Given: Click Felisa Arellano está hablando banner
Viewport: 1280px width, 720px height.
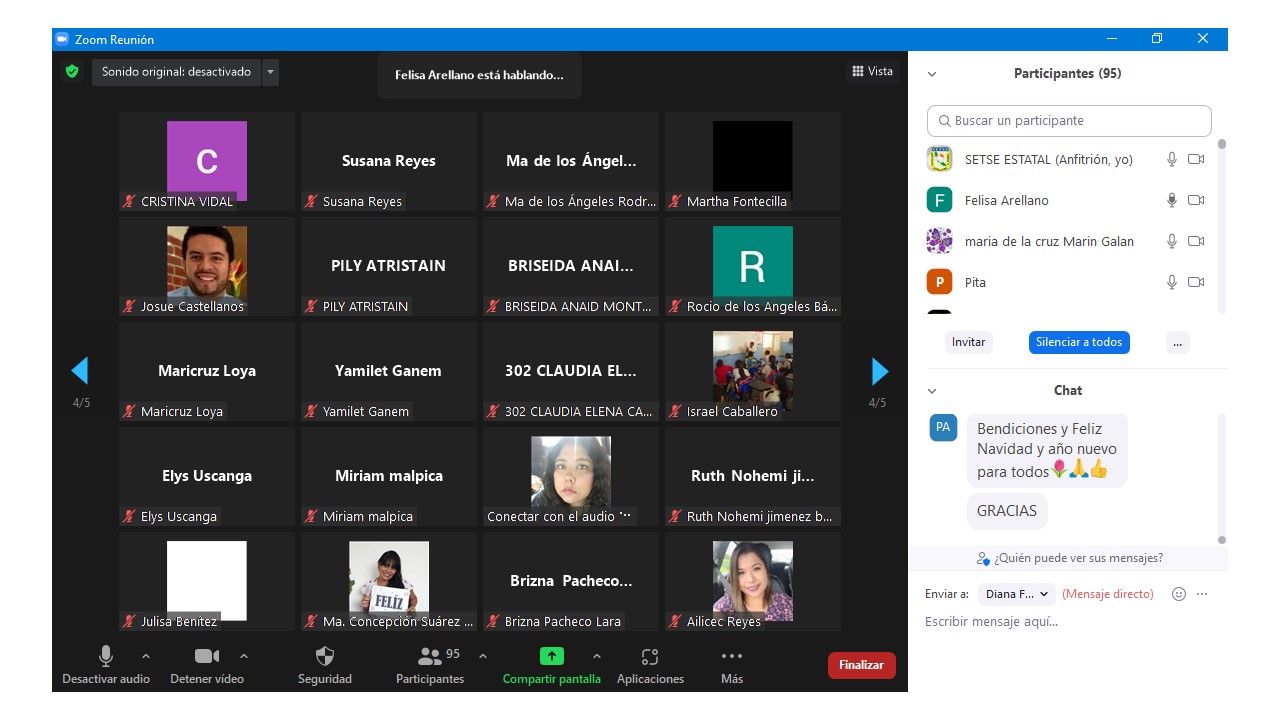Looking at the screenshot, I should 479,75.
